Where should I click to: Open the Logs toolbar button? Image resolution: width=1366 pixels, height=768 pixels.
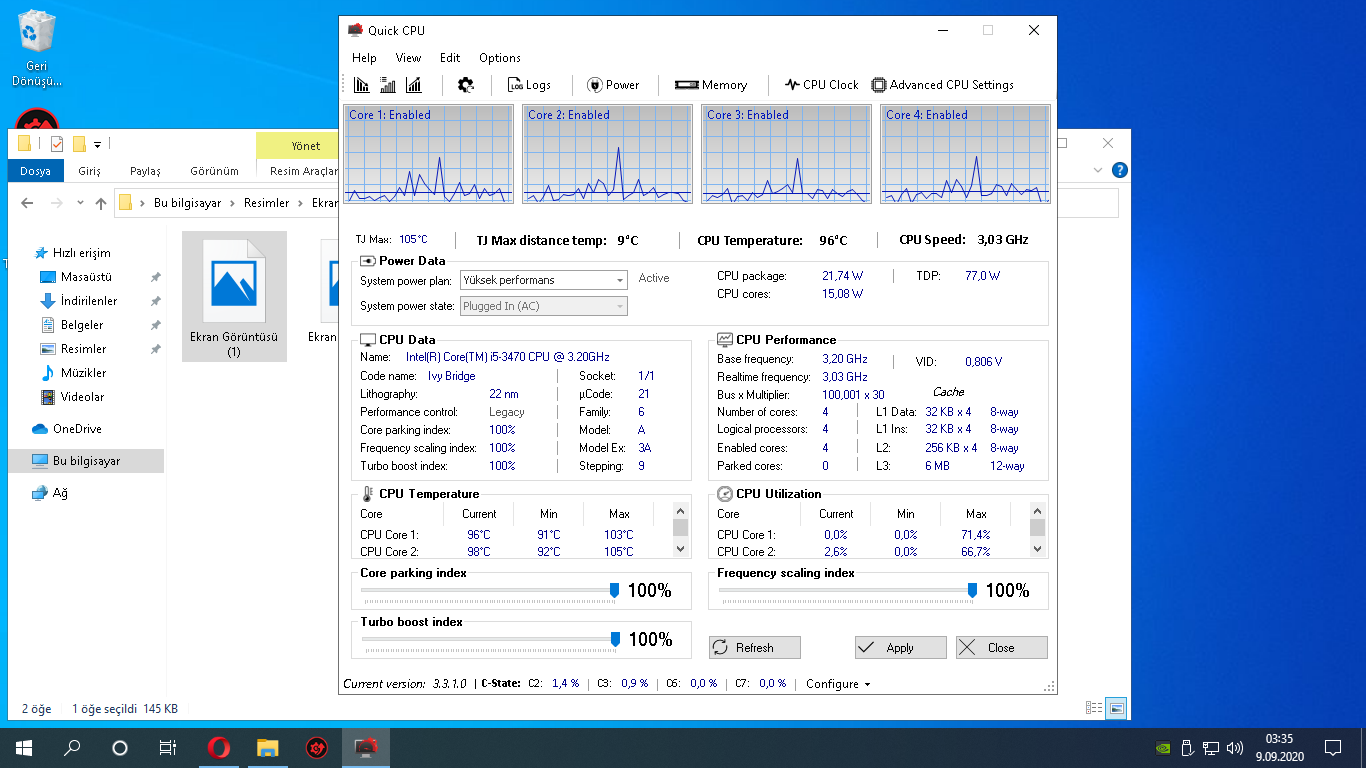529,85
